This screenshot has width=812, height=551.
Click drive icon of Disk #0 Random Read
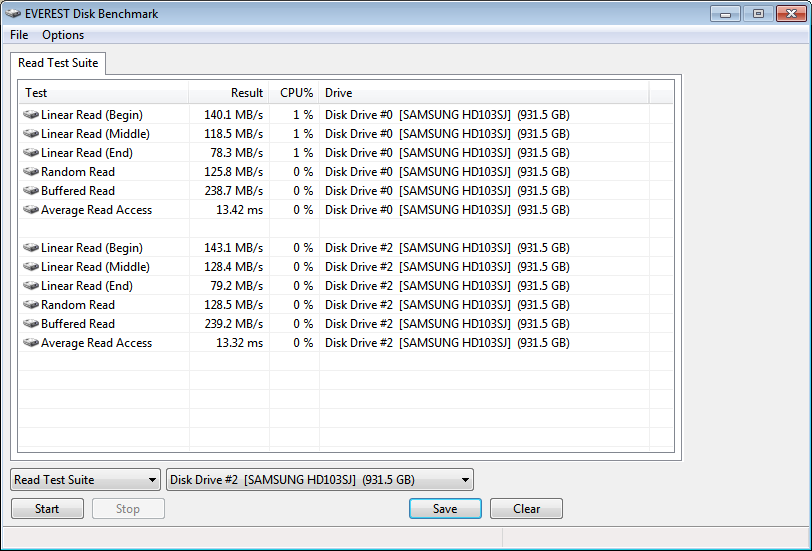tap(31, 171)
